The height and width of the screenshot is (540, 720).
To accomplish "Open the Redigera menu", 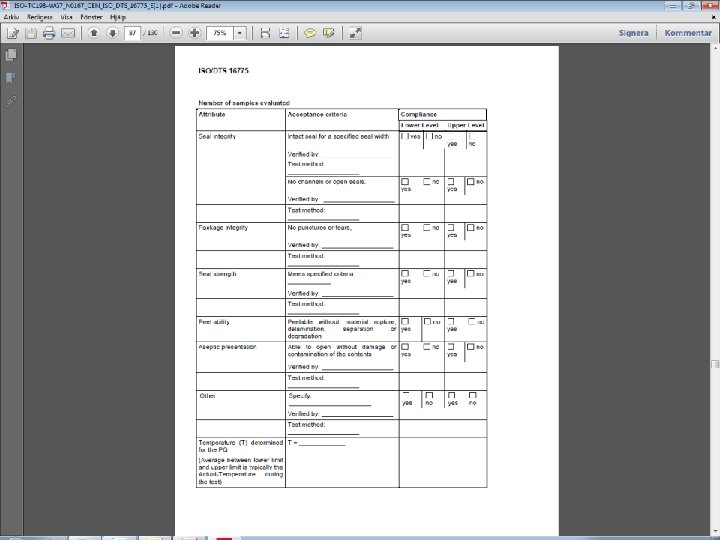I will point(39,17).
